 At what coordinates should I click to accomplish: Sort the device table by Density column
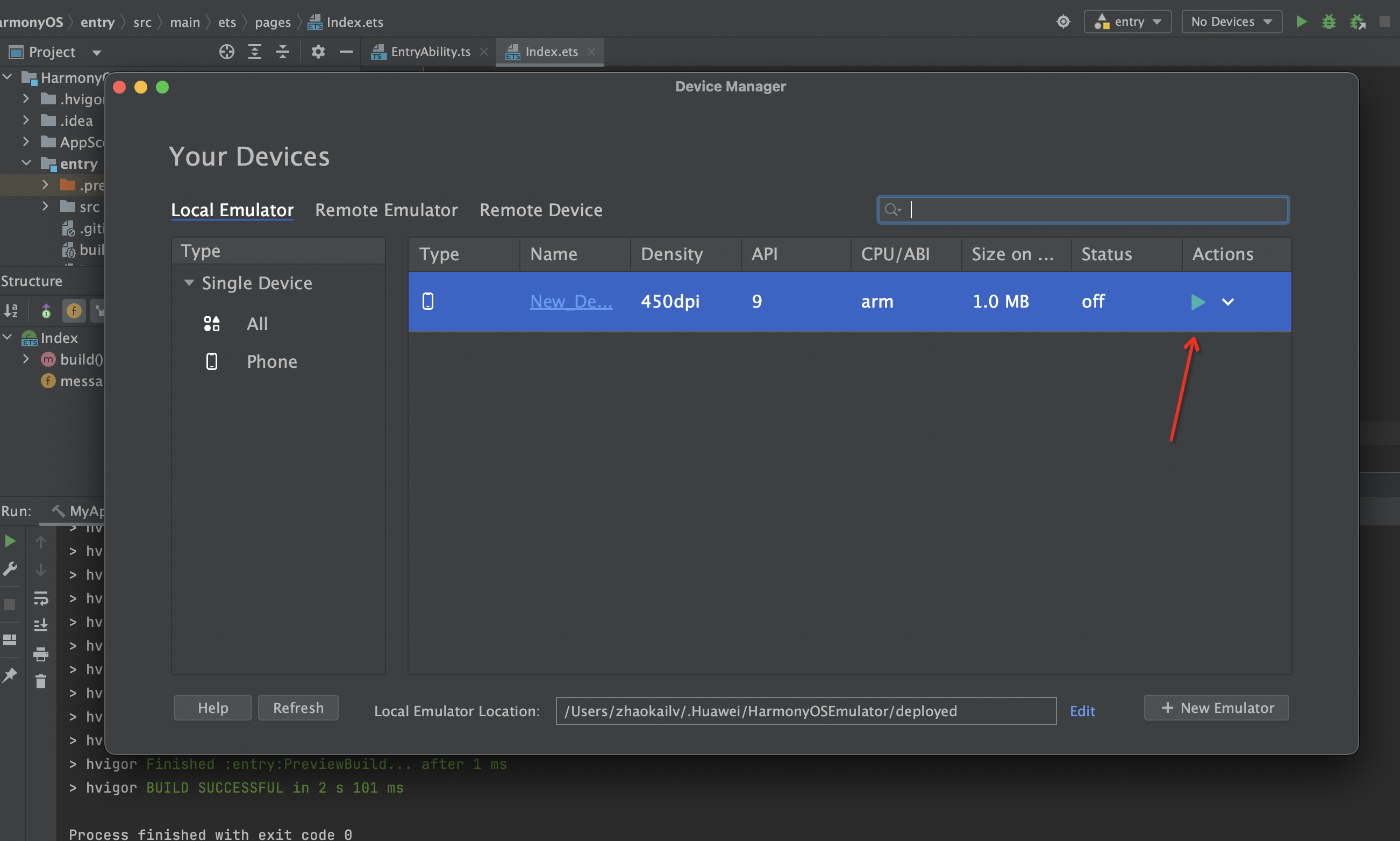click(685, 254)
